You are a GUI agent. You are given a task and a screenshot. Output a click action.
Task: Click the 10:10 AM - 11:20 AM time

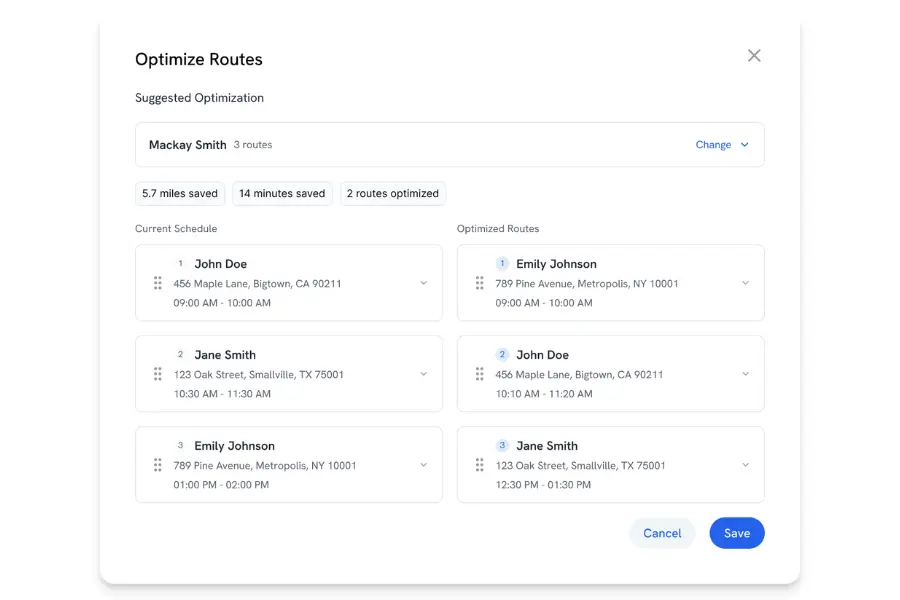point(544,394)
